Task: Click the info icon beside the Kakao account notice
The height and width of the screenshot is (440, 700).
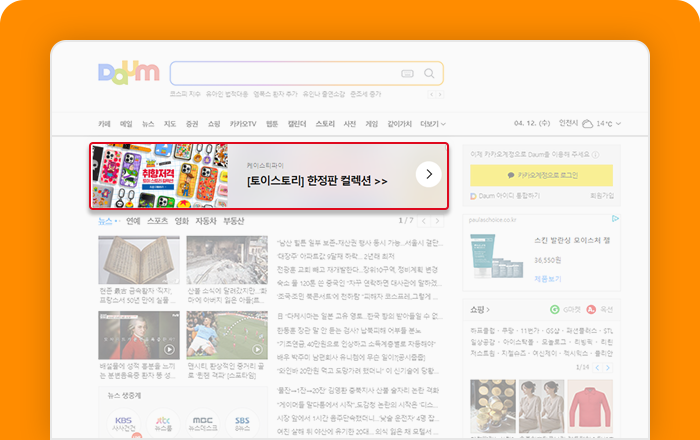Action: [x=596, y=155]
